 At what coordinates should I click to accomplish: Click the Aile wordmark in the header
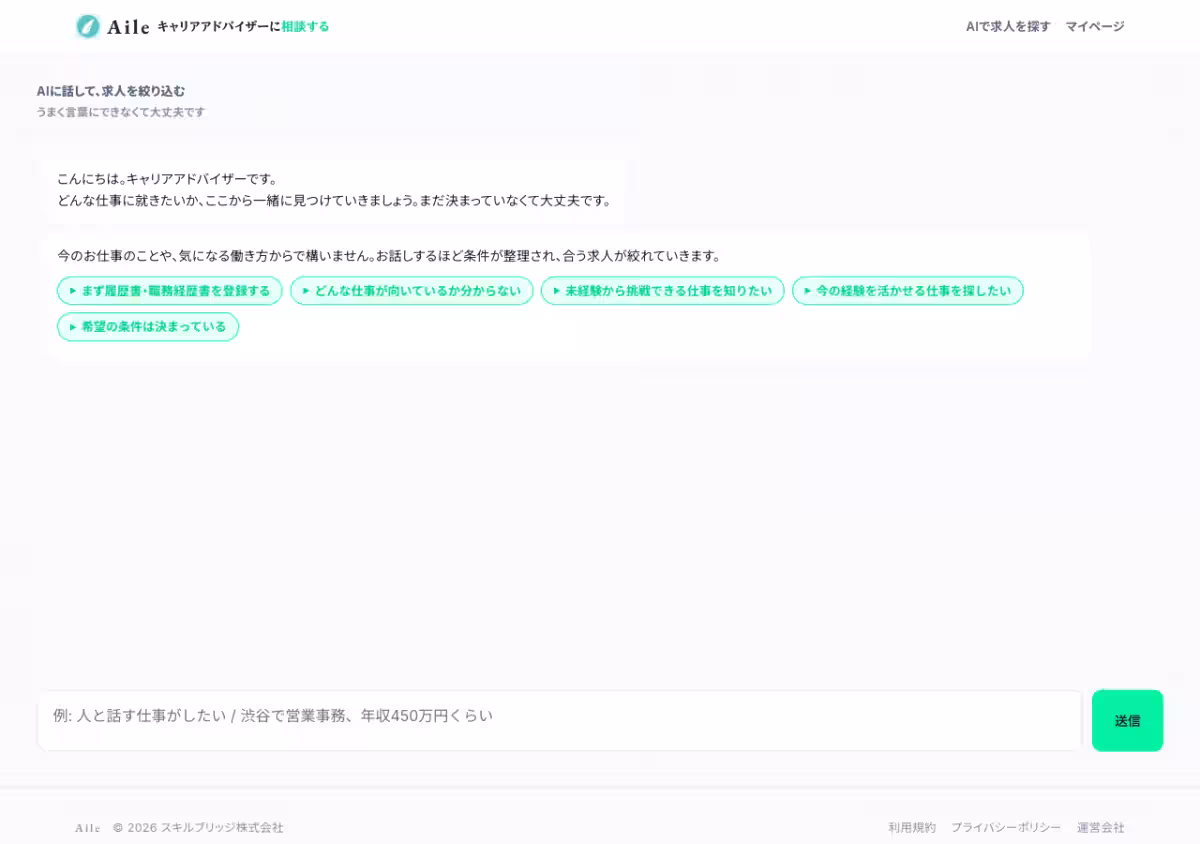pyautogui.click(x=128, y=27)
